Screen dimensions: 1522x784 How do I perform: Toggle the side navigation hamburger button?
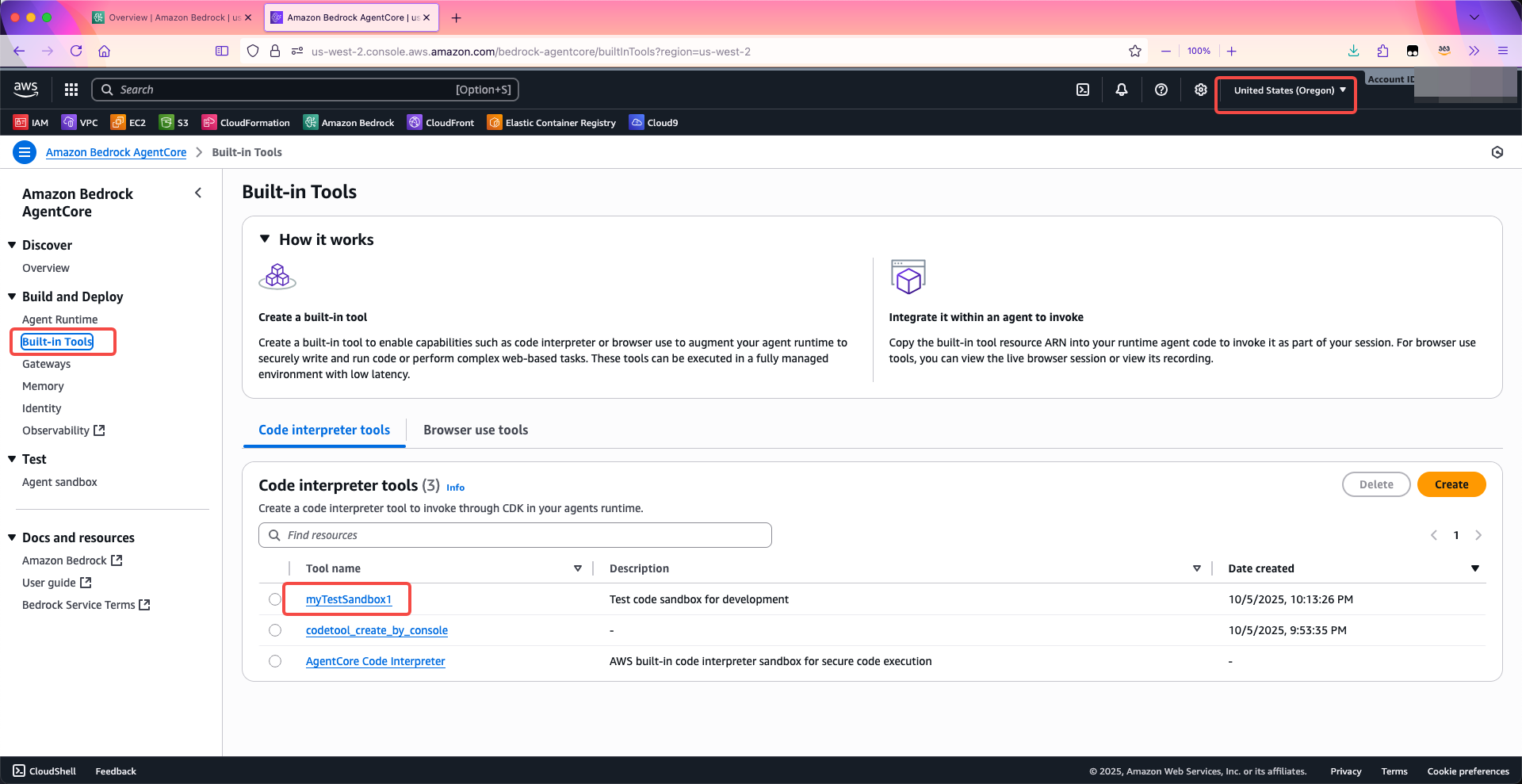pos(25,152)
